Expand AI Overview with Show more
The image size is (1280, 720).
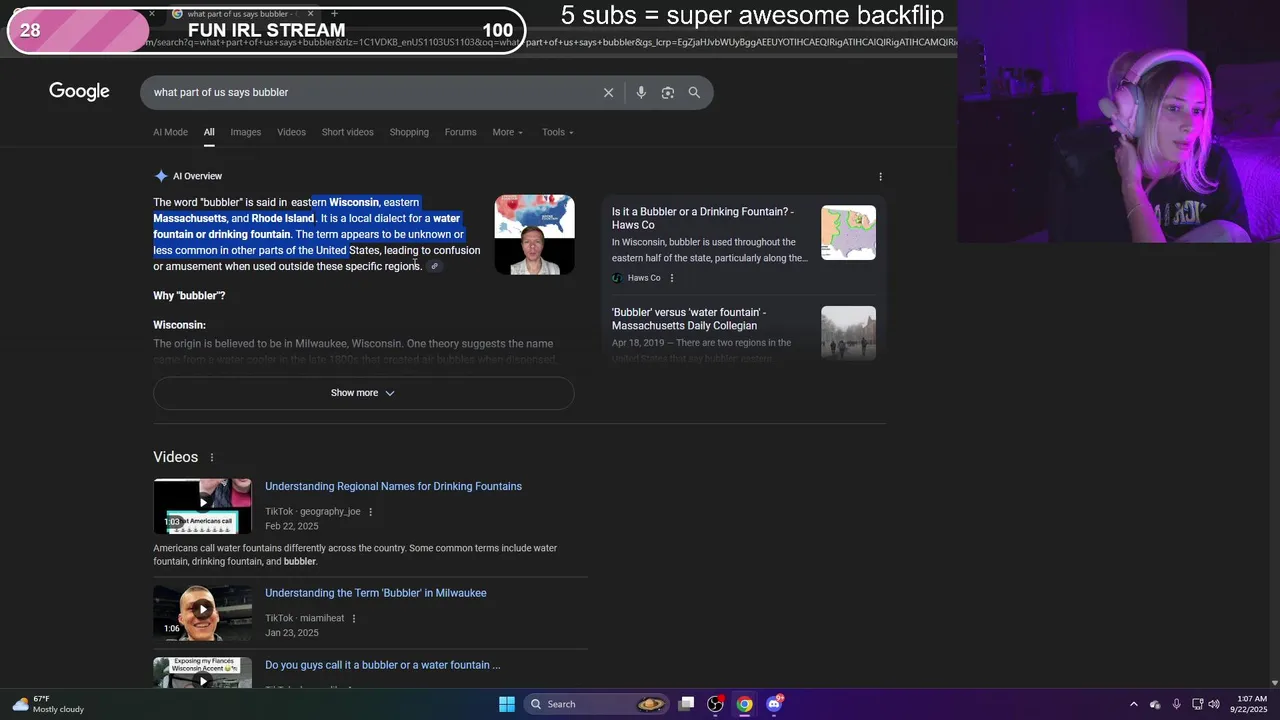coord(363,393)
